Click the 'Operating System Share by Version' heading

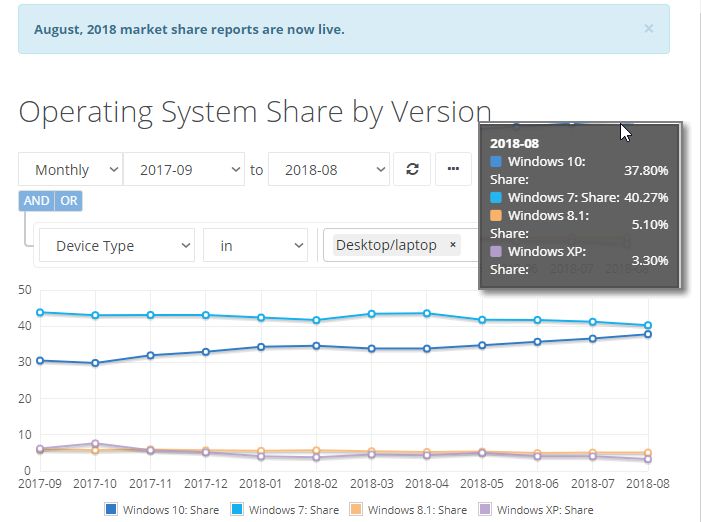click(255, 112)
